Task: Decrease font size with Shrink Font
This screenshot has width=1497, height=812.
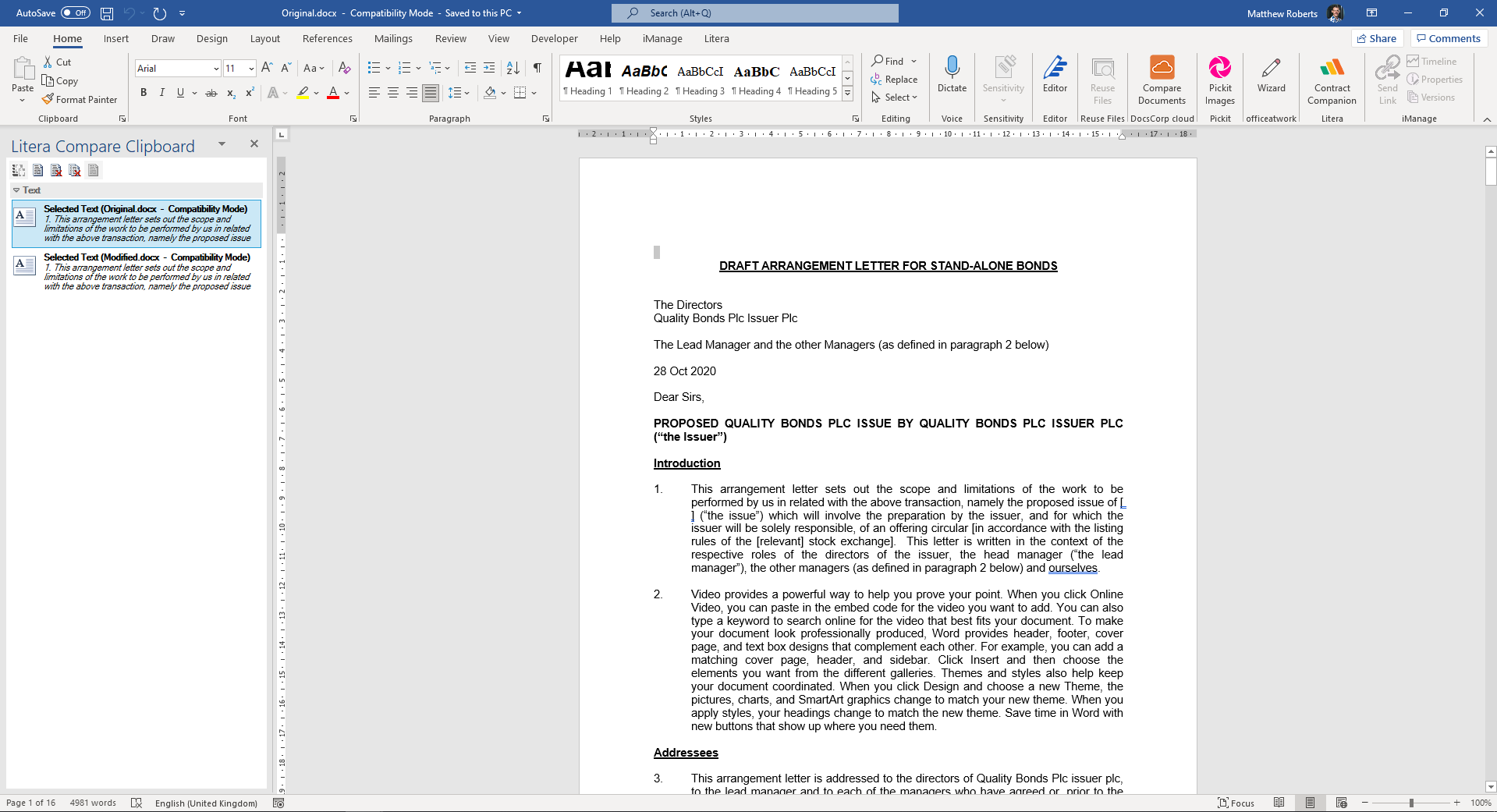Action: pos(286,69)
